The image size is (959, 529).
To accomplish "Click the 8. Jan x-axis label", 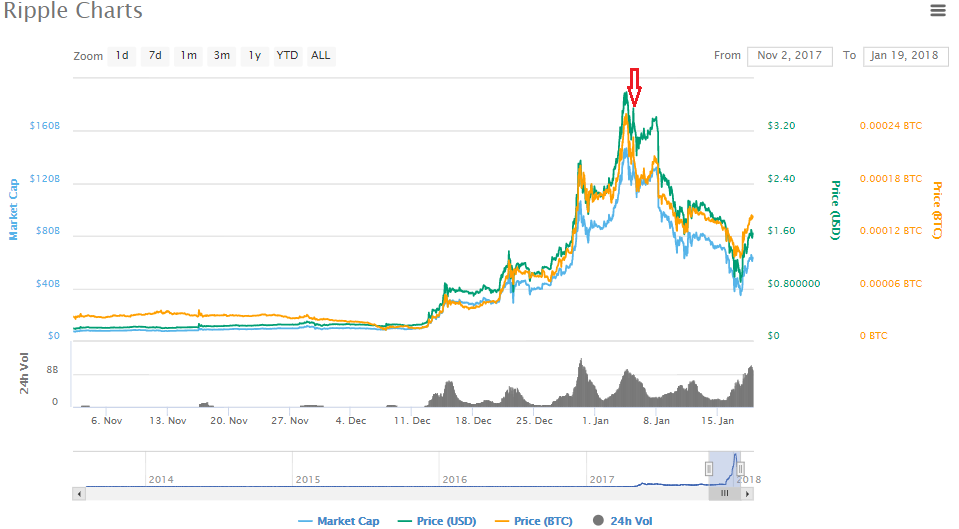I will [x=656, y=421].
